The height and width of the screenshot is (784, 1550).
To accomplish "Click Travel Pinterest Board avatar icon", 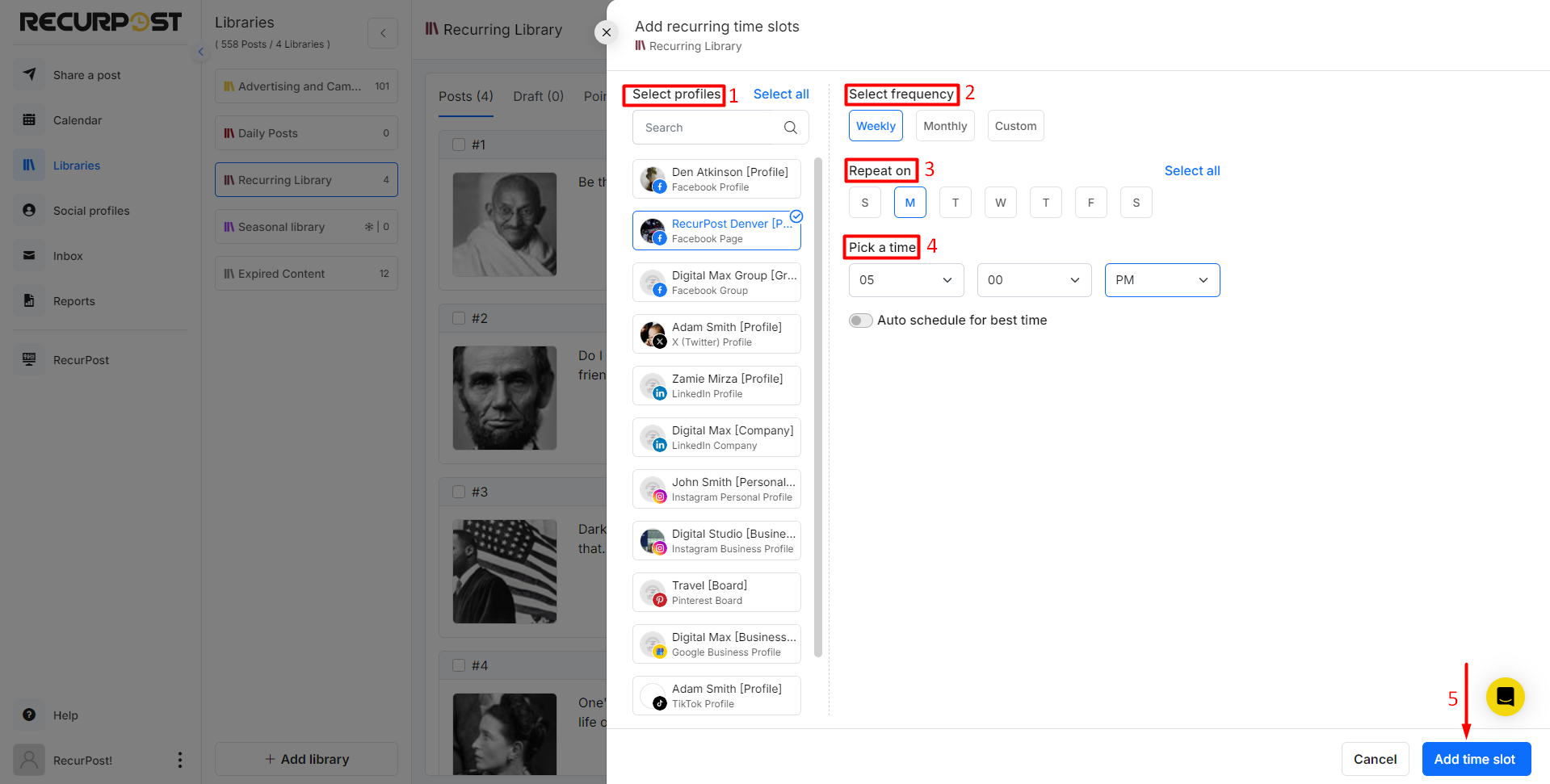I will pyautogui.click(x=653, y=592).
